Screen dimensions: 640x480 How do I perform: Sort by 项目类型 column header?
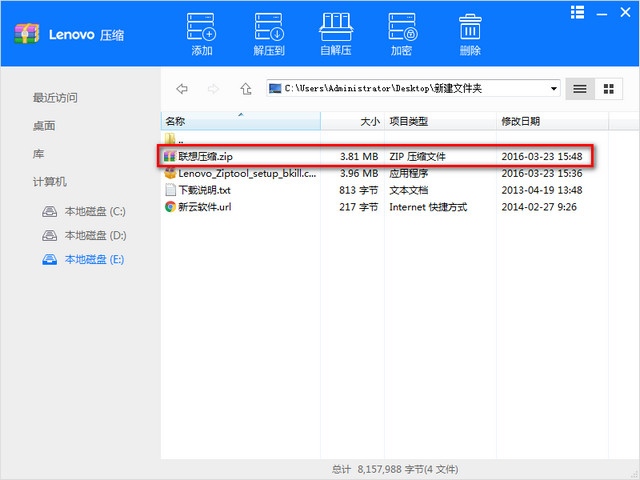[440, 121]
